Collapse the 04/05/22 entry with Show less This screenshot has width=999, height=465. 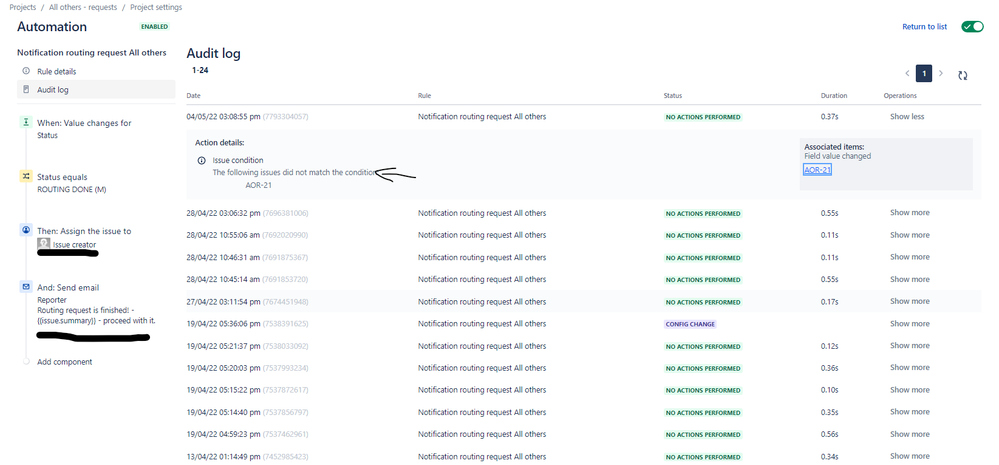click(x=907, y=117)
